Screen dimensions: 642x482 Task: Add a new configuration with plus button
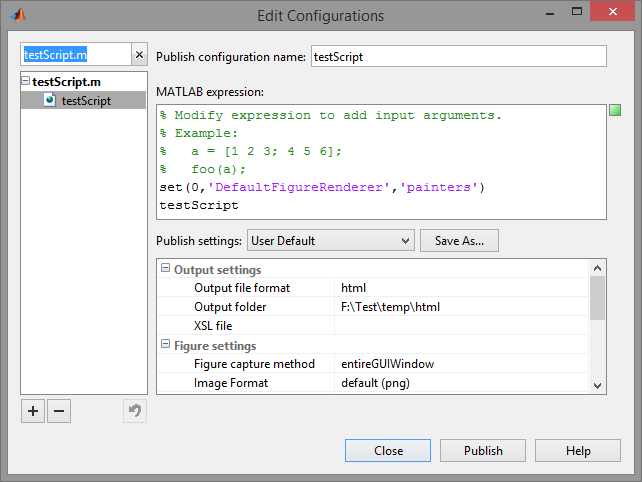(33, 411)
